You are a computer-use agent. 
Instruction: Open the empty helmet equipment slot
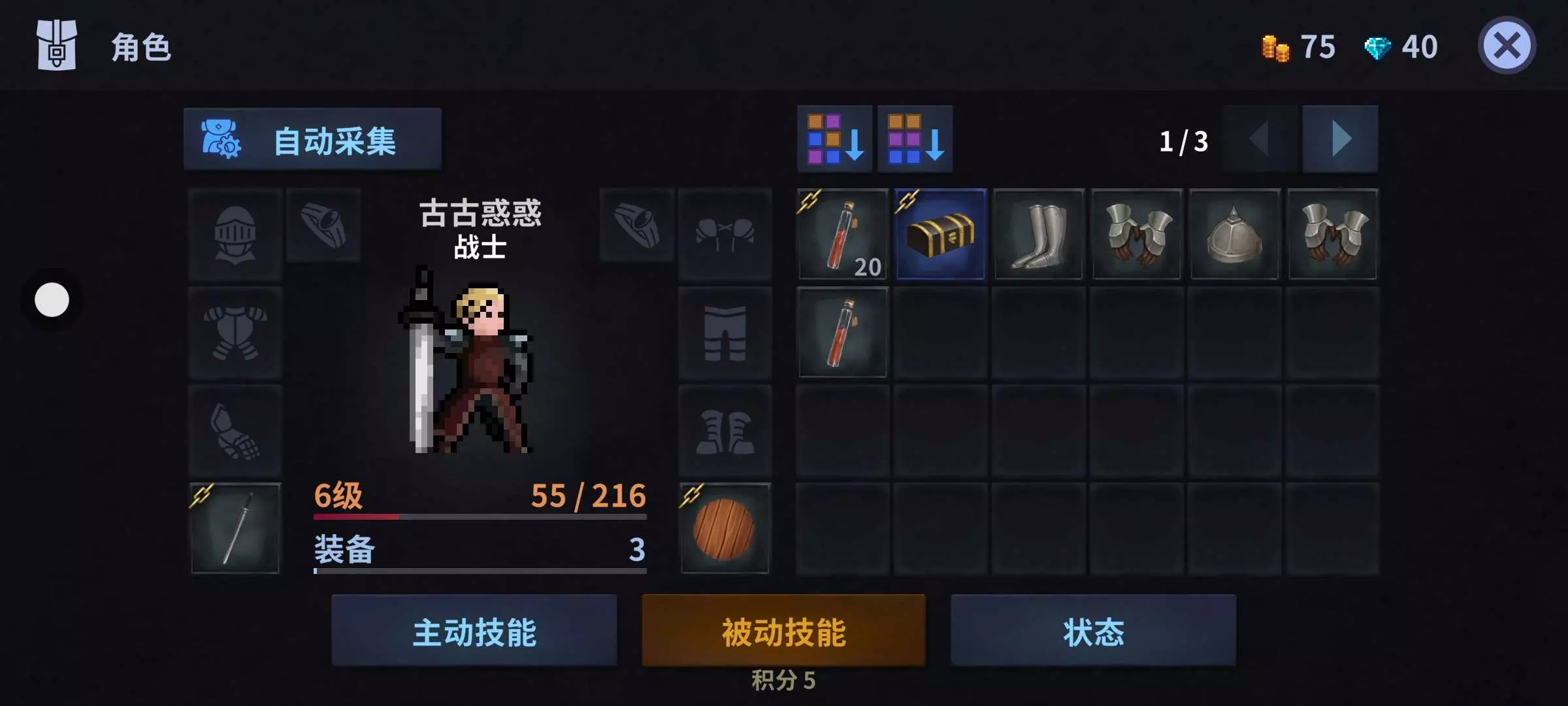click(x=235, y=234)
